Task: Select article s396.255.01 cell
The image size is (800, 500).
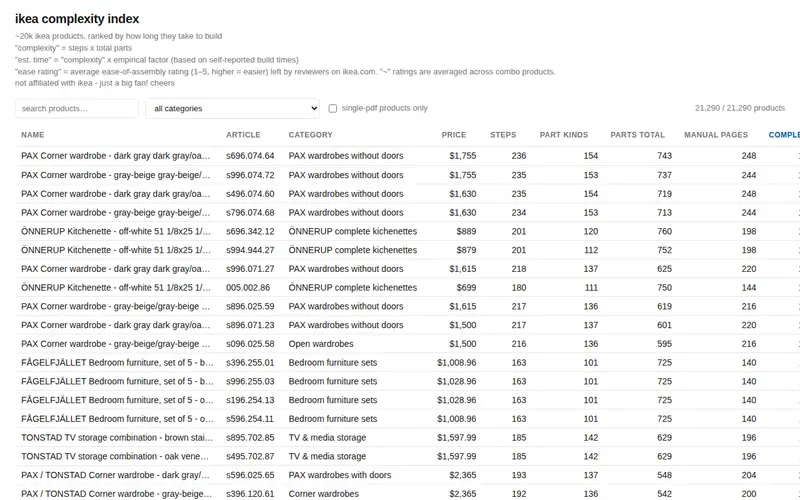Action: tap(250, 362)
